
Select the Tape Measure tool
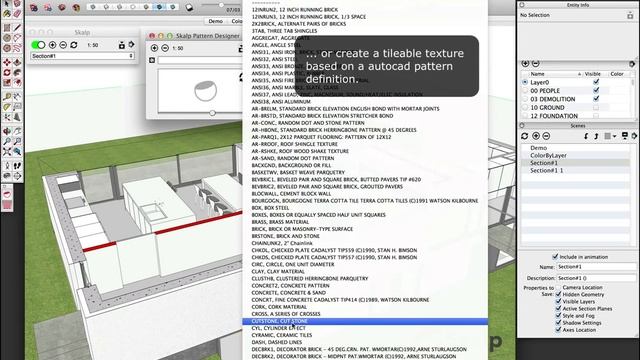(7, 97)
